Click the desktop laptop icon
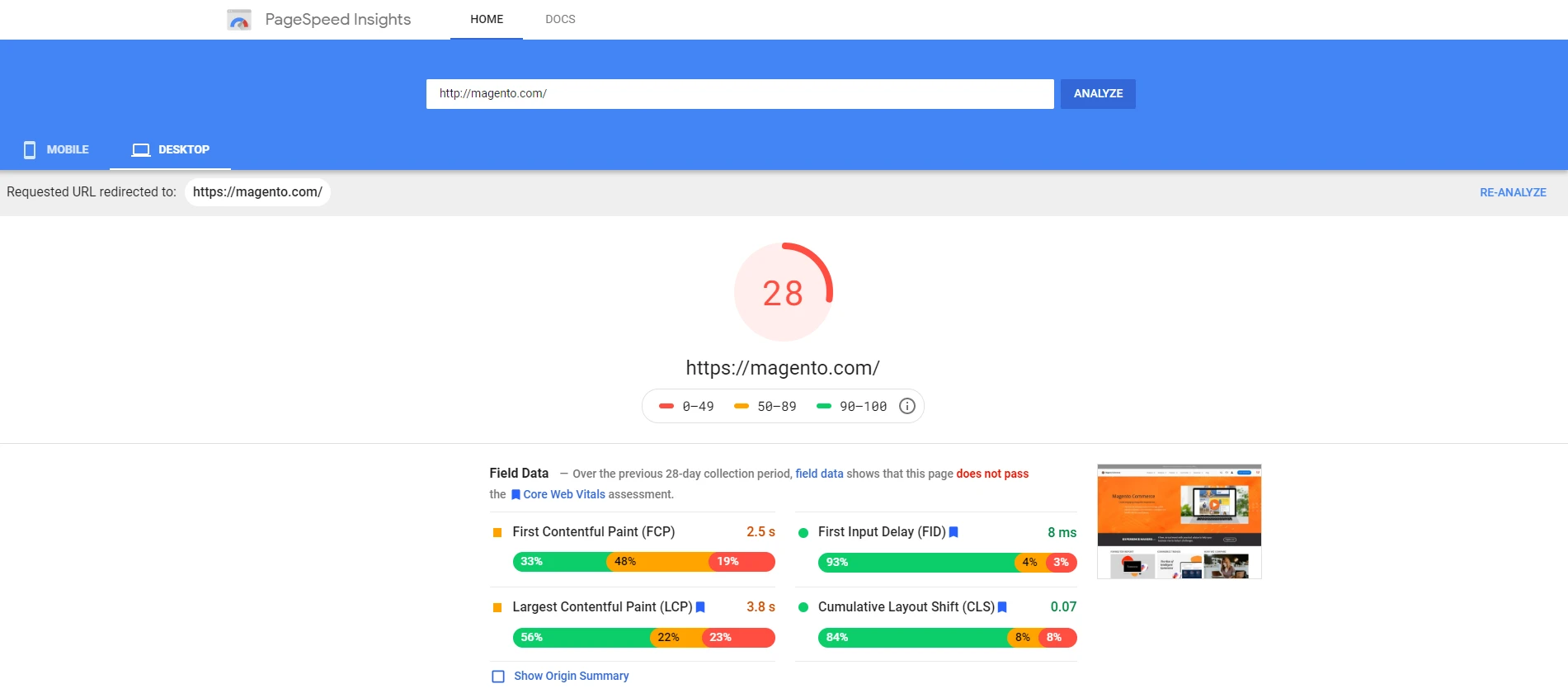1568x698 pixels. pyautogui.click(x=141, y=149)
